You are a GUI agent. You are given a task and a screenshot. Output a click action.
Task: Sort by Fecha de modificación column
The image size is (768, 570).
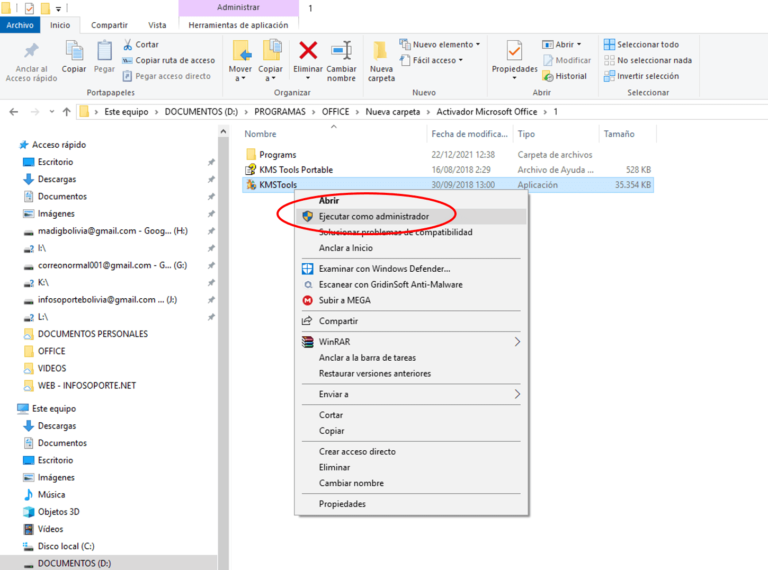click(469, 134)
